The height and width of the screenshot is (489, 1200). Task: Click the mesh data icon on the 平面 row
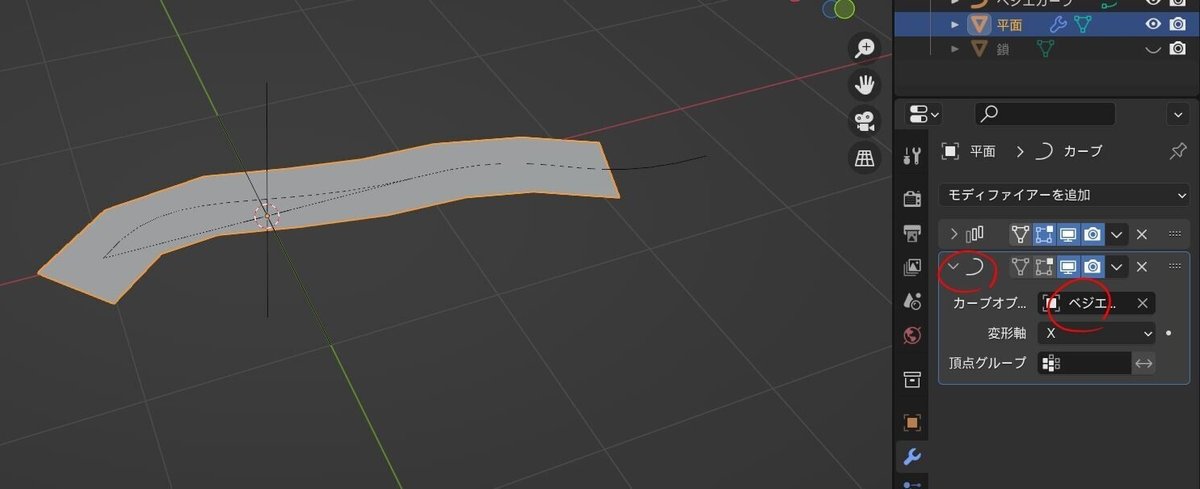click(1082, 24)
